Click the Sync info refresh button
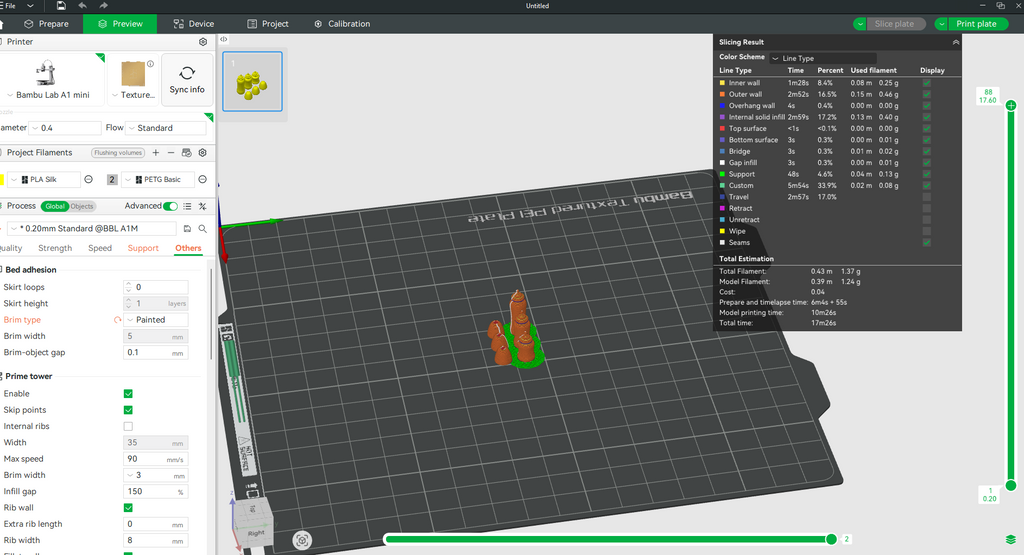Screen dimensions: 1024x555 pyautogui.click(x=187, y=79)
